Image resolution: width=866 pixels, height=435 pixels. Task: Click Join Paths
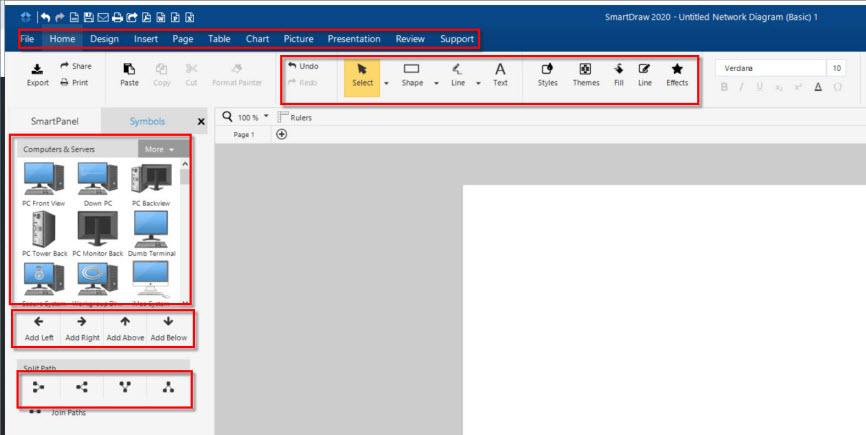(x=59, y=412)
